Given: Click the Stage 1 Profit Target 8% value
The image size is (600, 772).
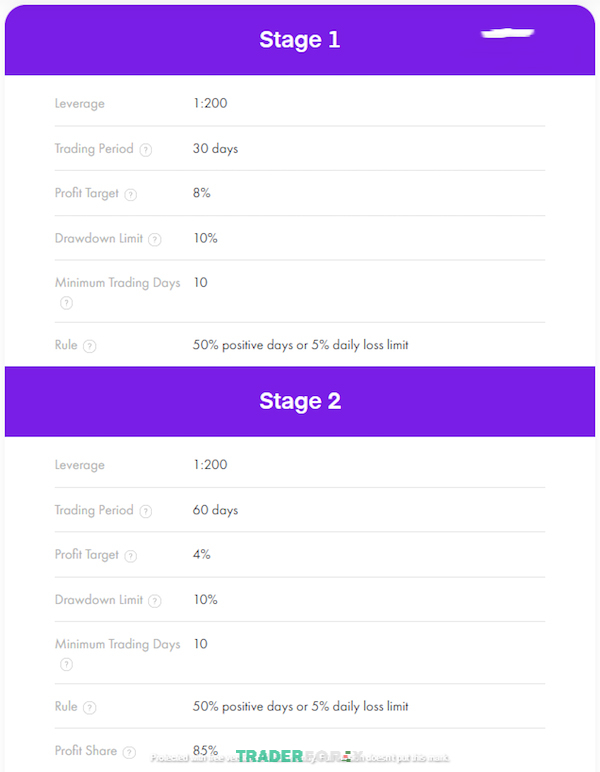Looking at the screenshot, I should [202, 193].
